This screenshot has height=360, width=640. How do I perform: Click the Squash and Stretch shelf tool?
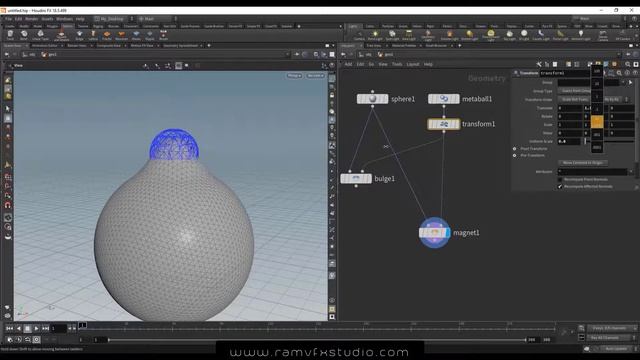(x=61, y=36)
